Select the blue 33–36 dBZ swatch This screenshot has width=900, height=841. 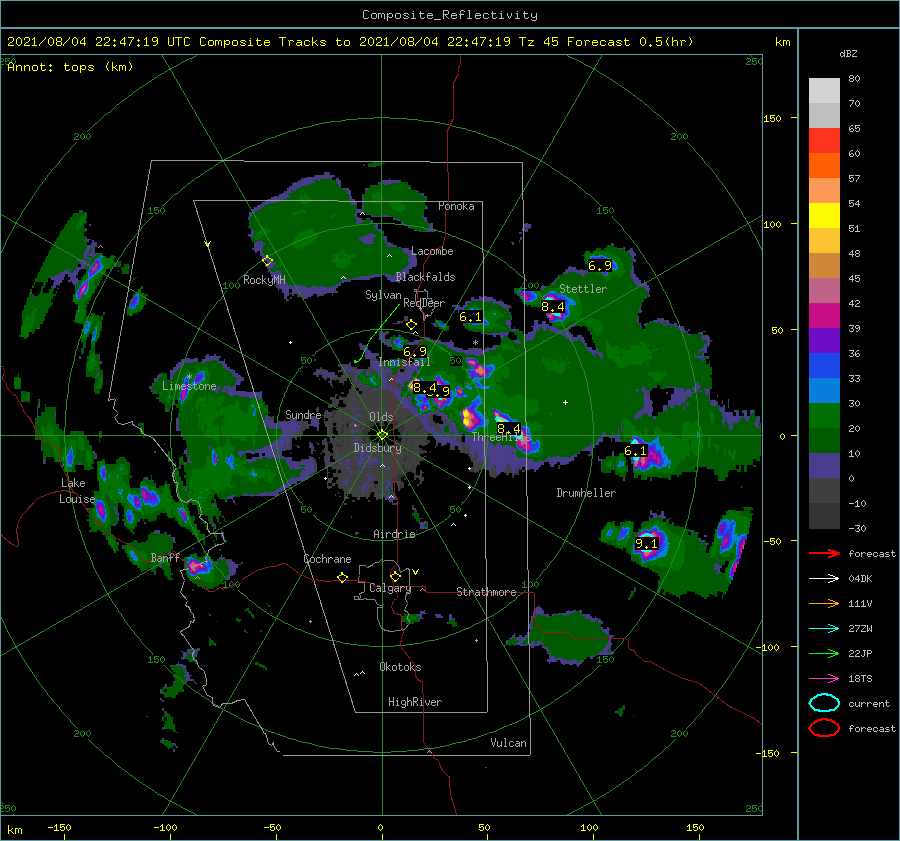point(824,366)
